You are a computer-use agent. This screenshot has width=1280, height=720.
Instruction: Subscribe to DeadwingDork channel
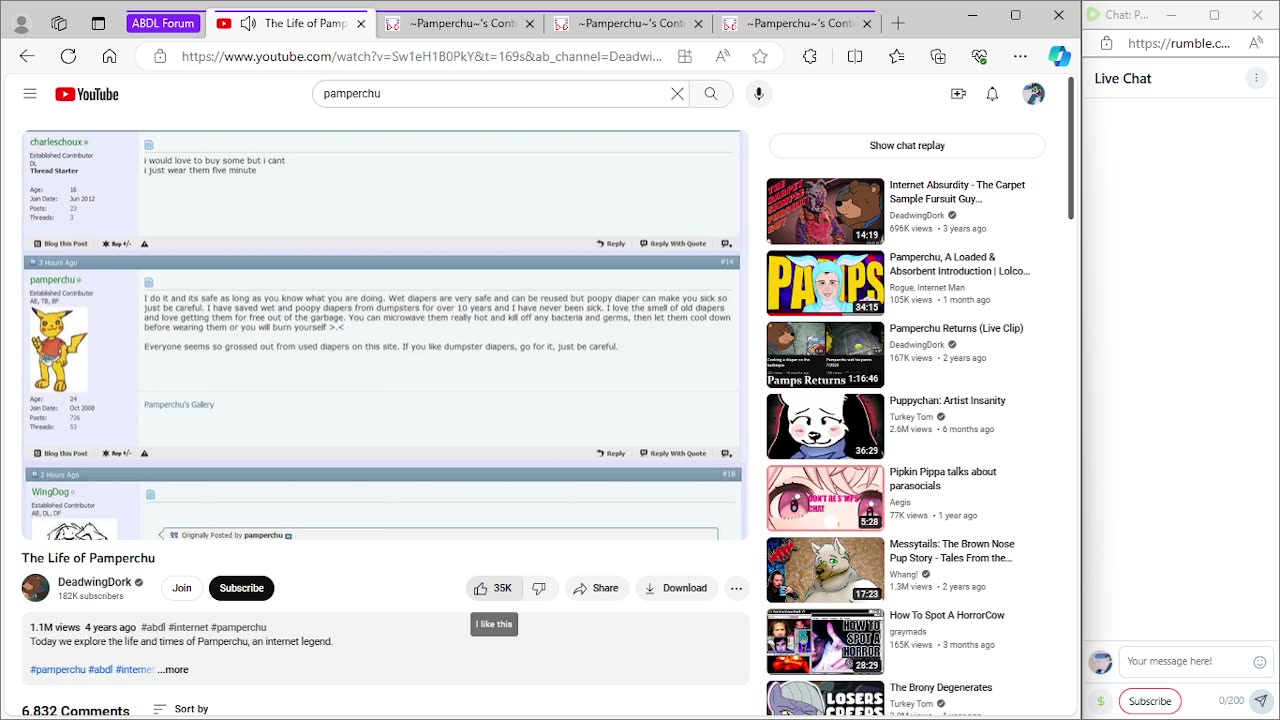(242, 588)
